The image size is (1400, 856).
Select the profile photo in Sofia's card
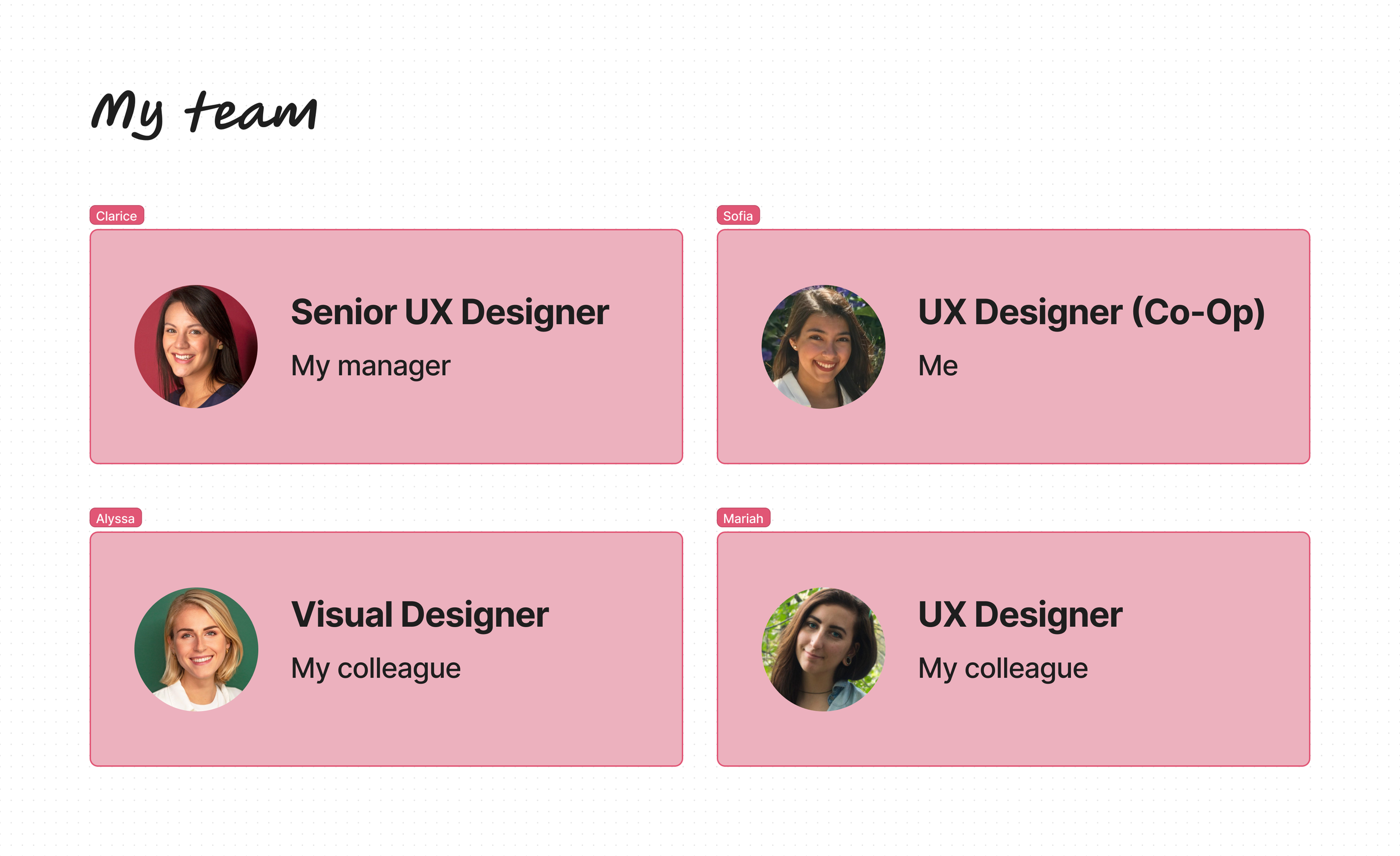[x=823, y=346]
